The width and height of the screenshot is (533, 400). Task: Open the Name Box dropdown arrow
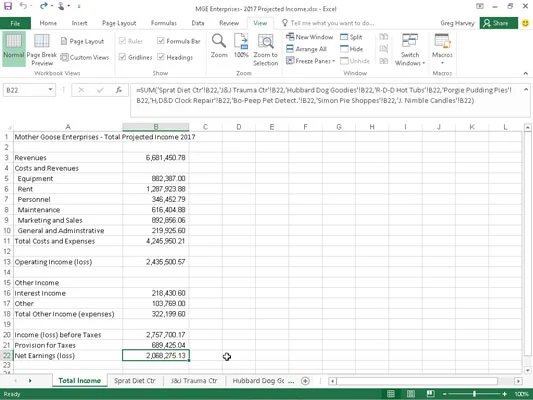tap(50, 90)
